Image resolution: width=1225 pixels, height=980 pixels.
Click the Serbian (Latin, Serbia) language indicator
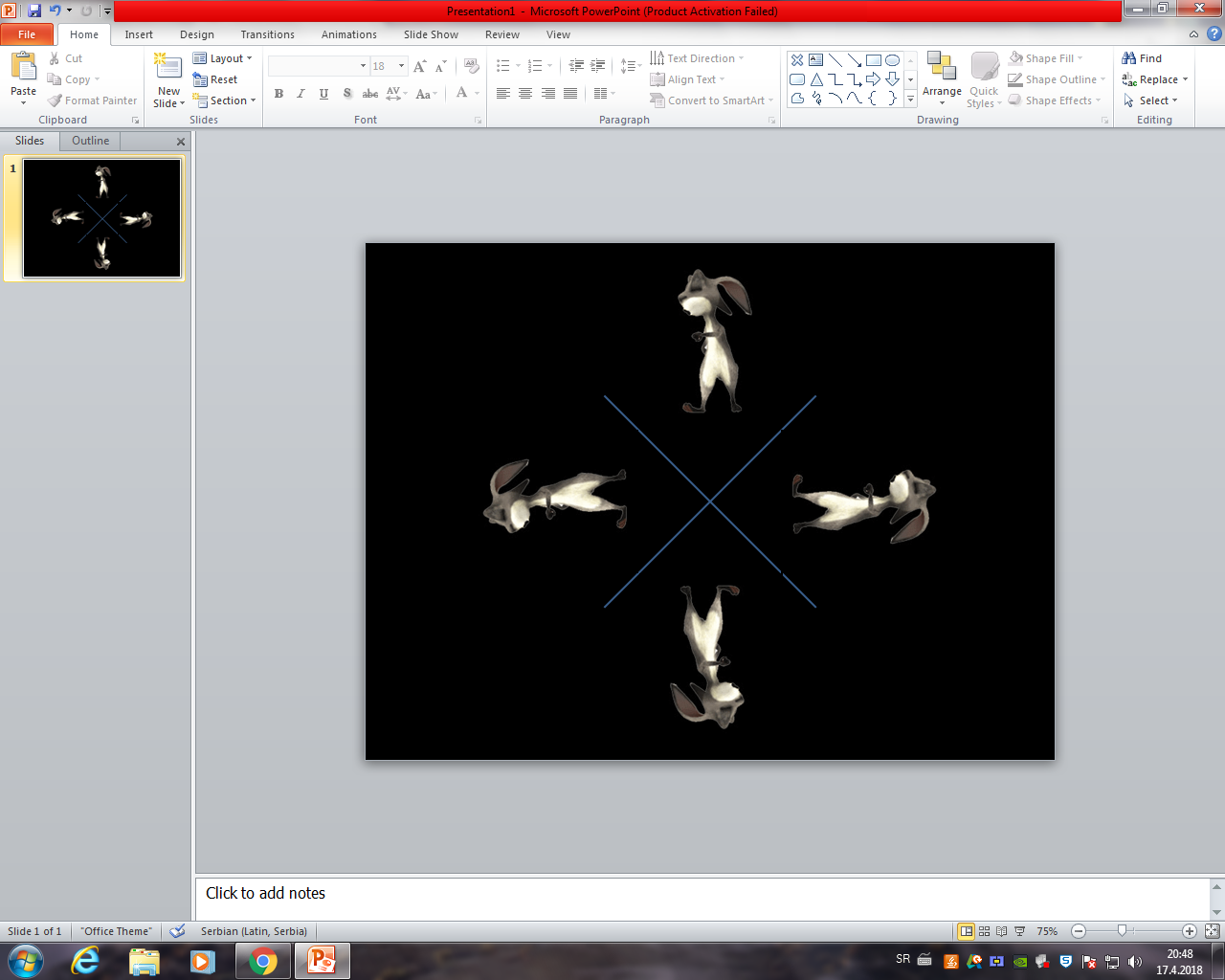point(254,931)
